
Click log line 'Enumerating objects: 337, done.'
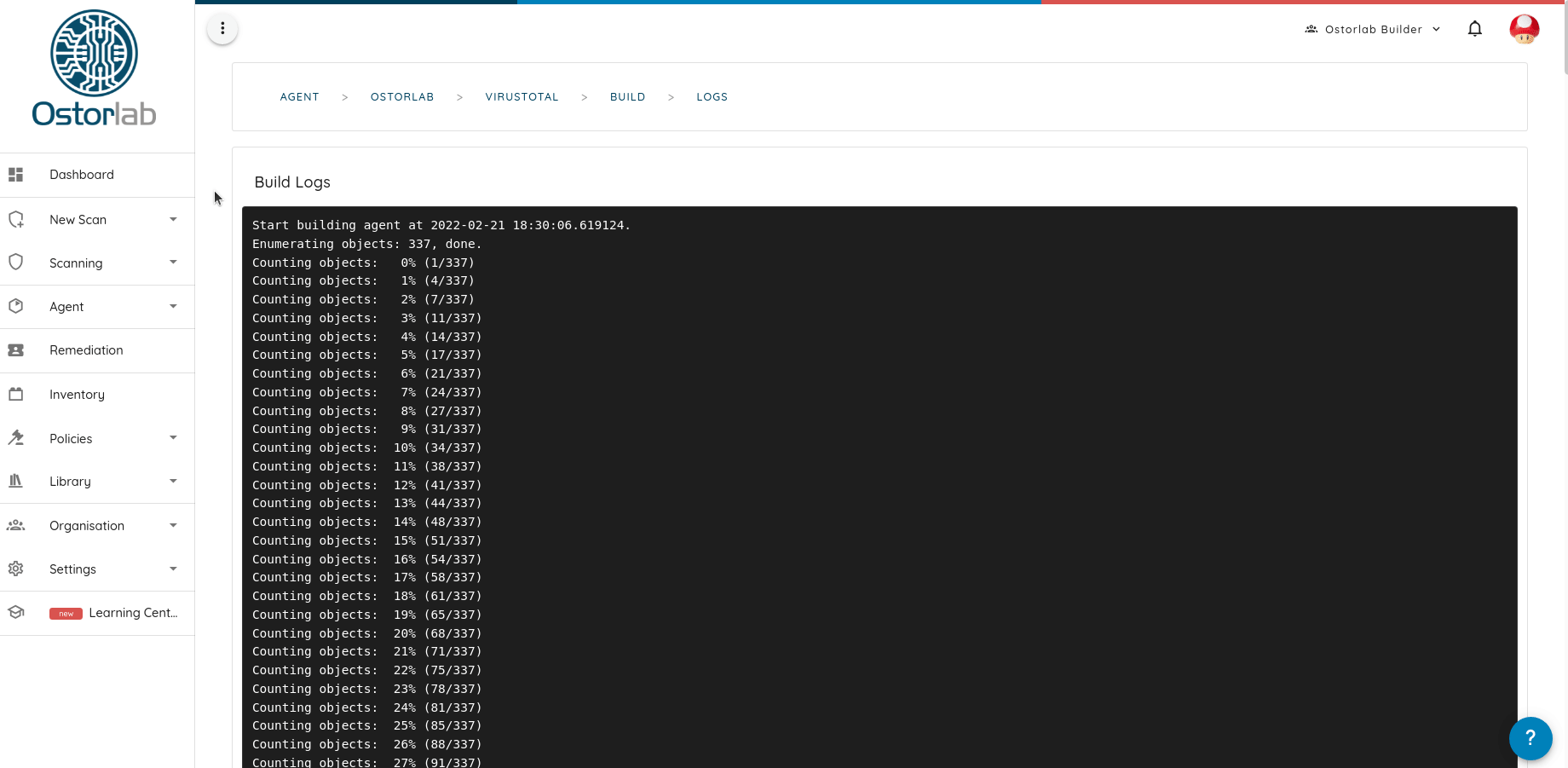pyautogui.click(x=367, y=244)
